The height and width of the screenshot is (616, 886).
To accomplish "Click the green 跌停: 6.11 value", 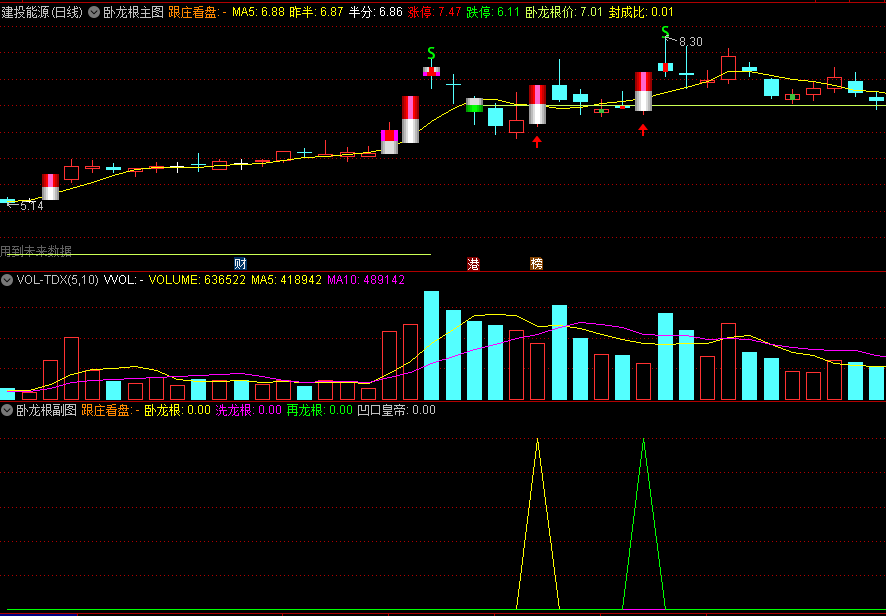I will [493, 12].
